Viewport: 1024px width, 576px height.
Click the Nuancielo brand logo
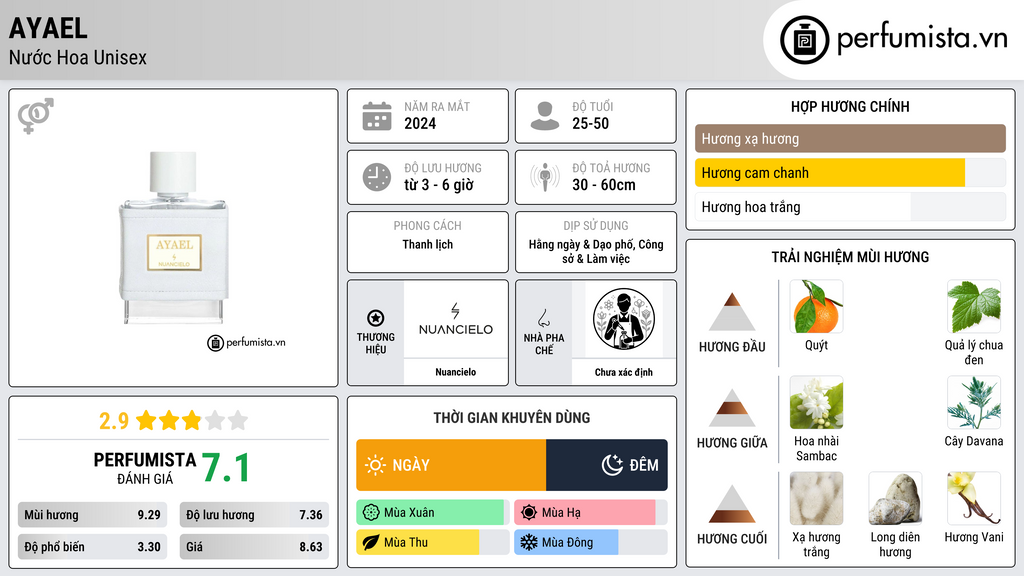click(x=456, y=319)
